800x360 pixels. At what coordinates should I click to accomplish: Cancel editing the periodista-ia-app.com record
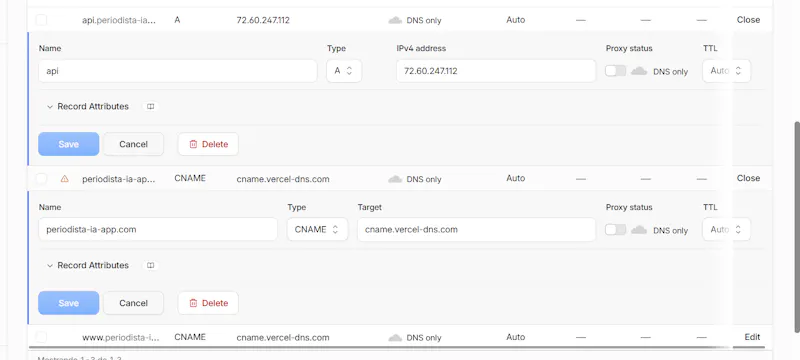pyautogui.click(x=133, y=303)
